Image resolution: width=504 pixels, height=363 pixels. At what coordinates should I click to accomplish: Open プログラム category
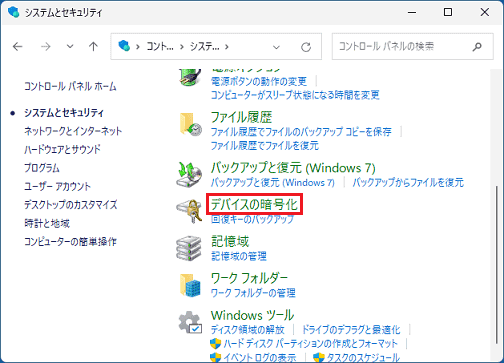click(x=42, y=168)
